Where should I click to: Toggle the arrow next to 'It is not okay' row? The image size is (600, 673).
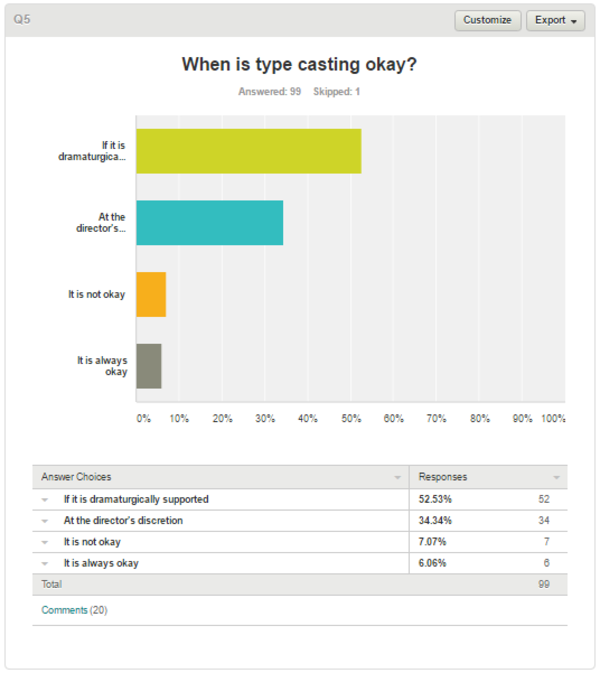[45, 542]
